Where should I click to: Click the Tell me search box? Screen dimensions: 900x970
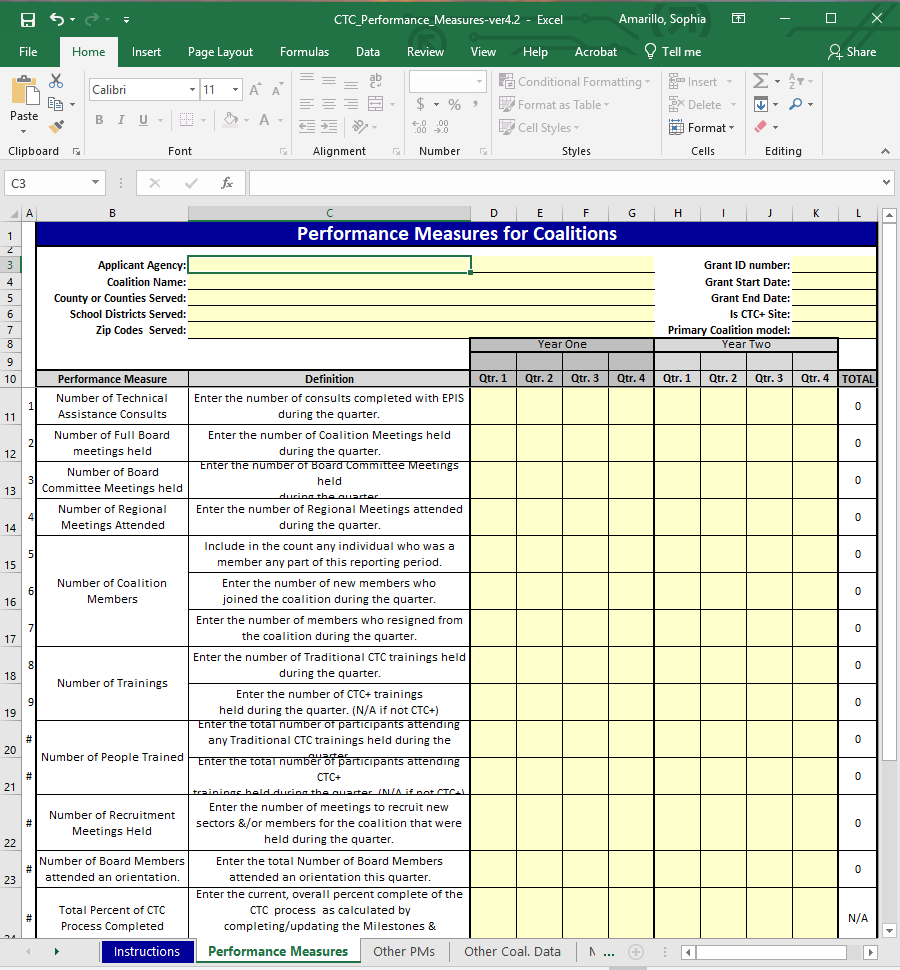673,52
